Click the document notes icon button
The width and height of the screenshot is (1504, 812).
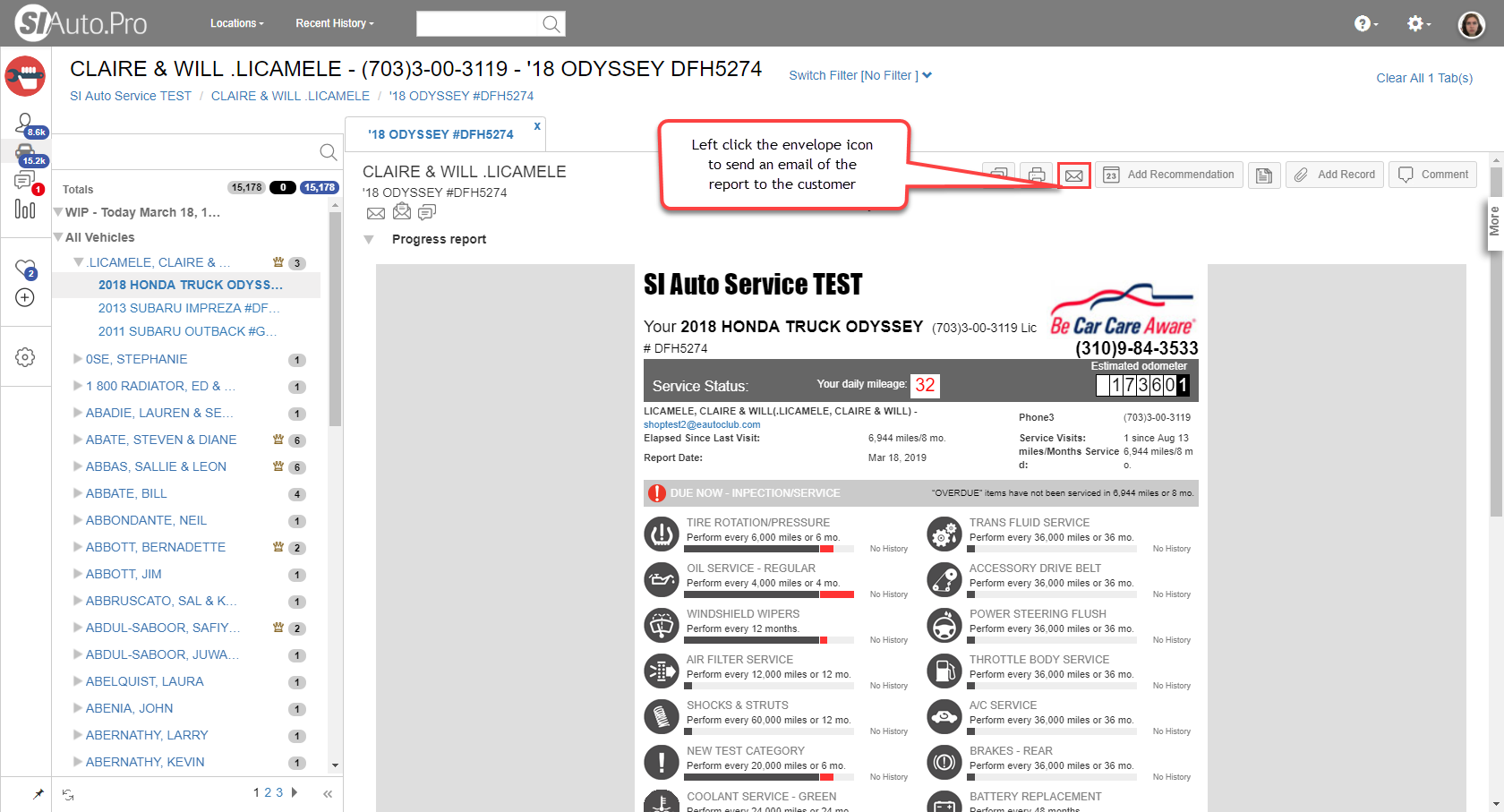click(1264, 175)
